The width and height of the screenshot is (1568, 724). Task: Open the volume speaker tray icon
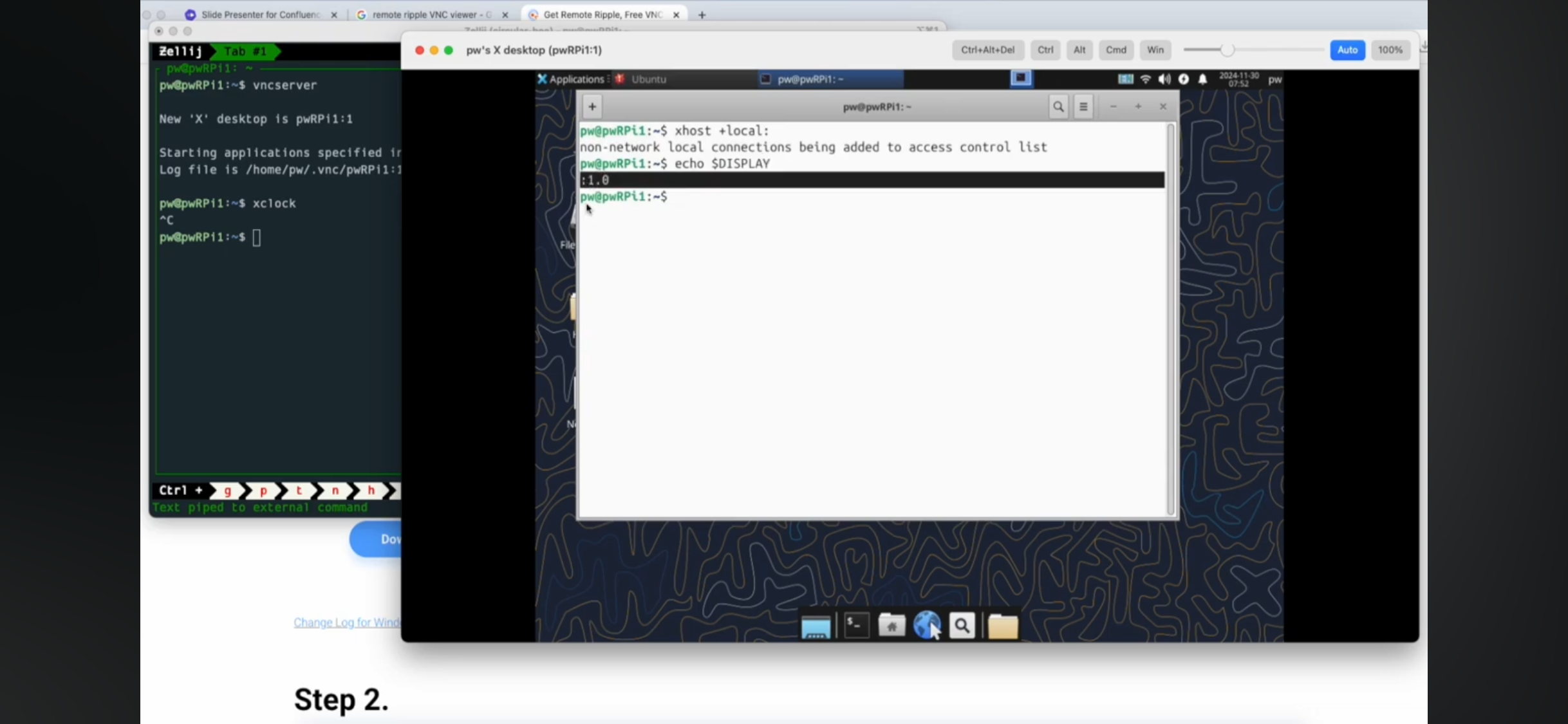1164,79
